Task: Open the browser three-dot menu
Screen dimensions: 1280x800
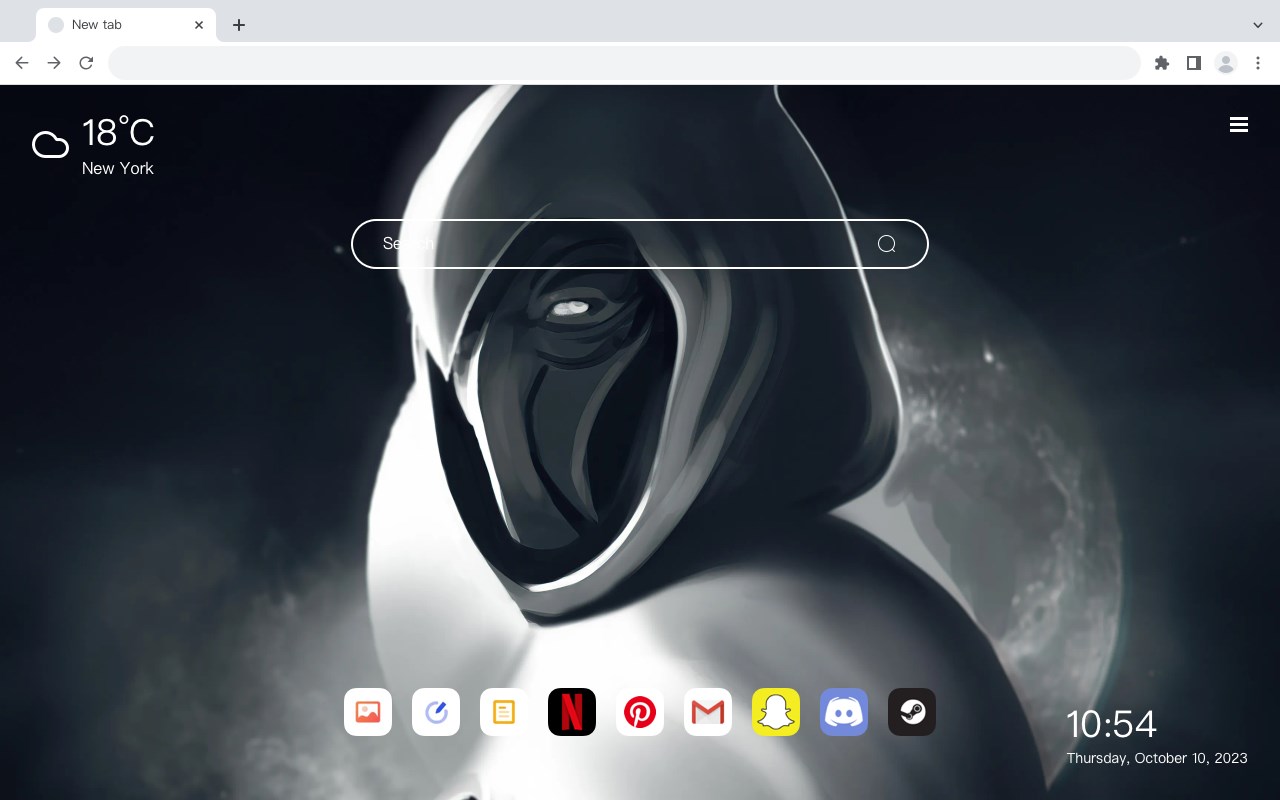Action: 1258,63
